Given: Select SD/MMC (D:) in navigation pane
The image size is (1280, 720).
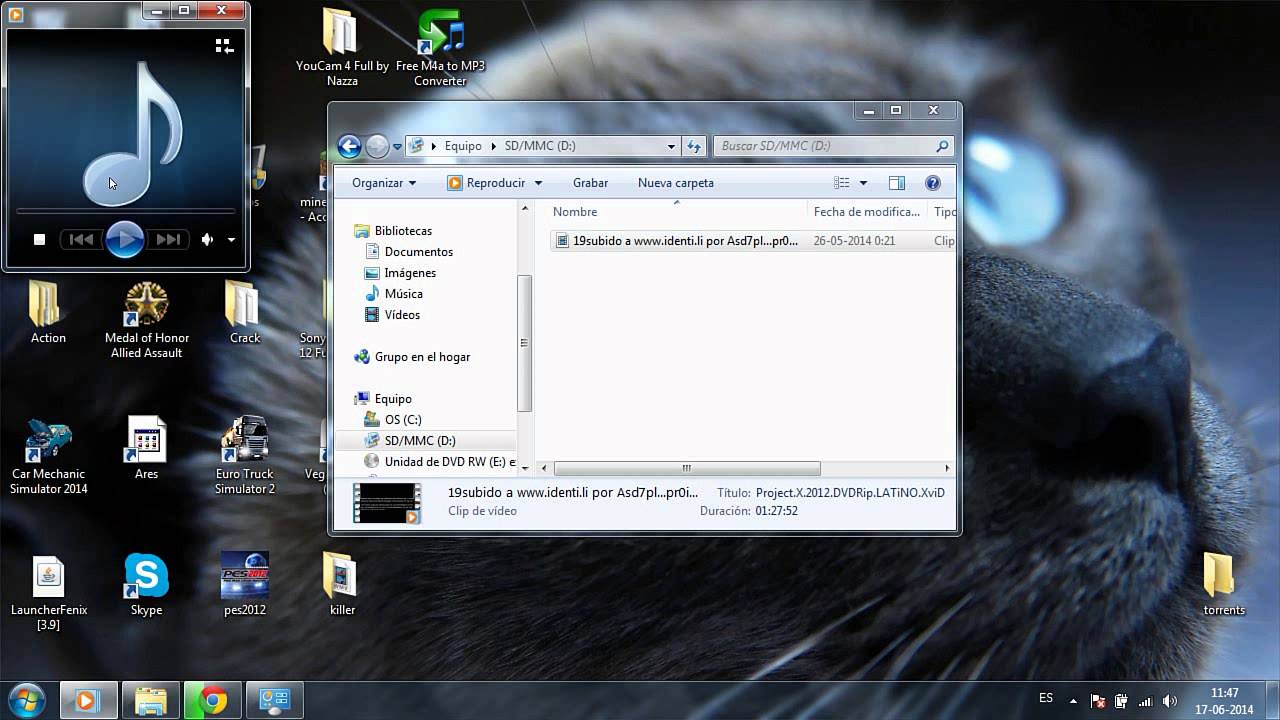Looking at the screenshot, I should 420,441.
